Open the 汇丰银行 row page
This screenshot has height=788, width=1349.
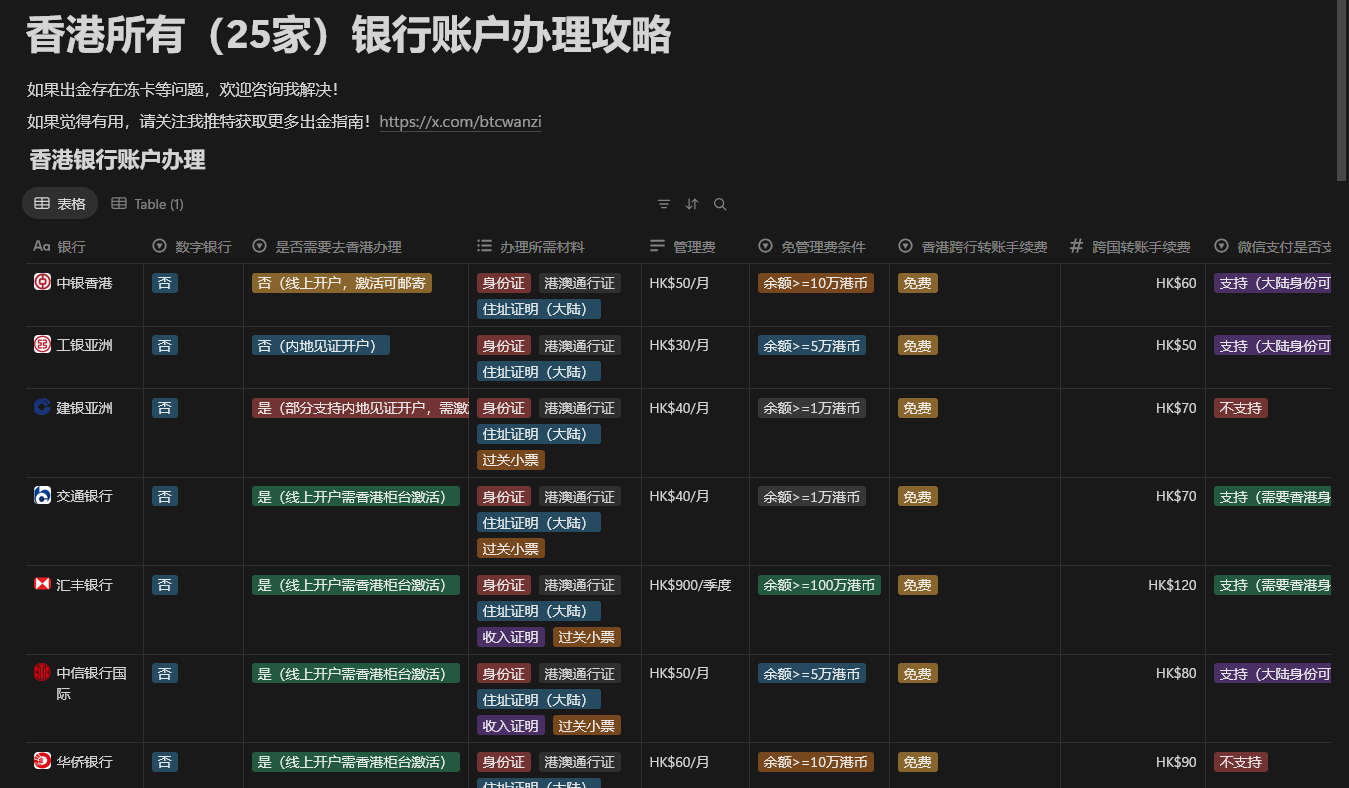click(84, 584)
